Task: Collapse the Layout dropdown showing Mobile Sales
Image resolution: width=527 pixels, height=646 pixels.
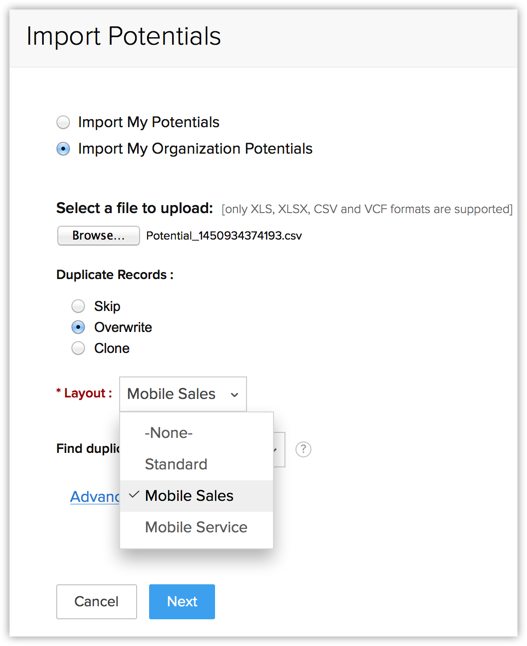Action: tap(183, 394)
